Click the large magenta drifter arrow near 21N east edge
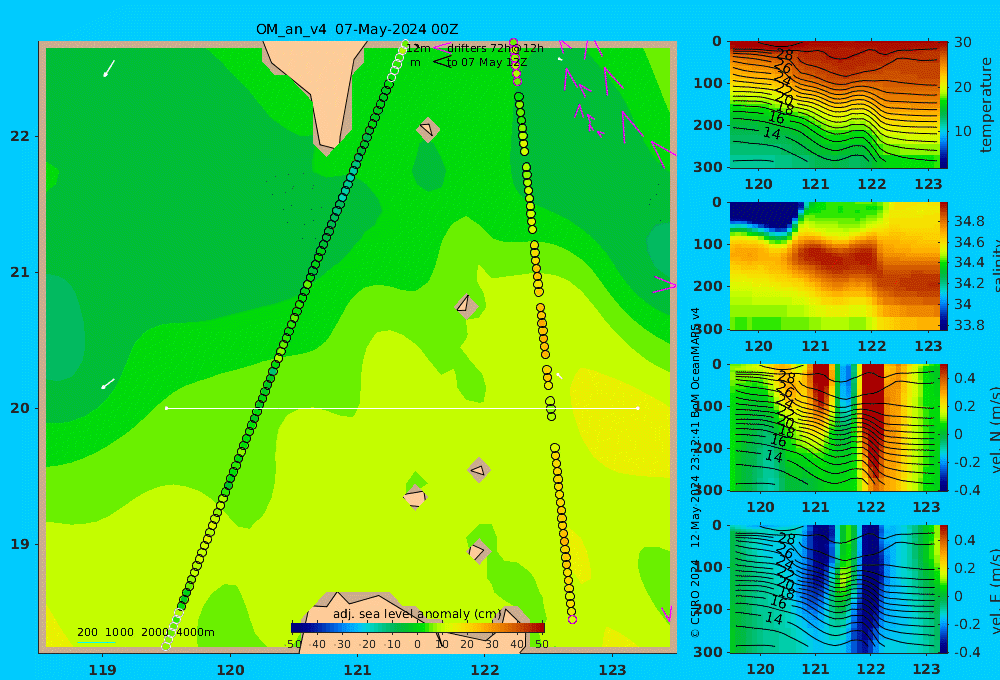Image resolution: width=1000 pixels, height=680 pixels. pos(665,285)
